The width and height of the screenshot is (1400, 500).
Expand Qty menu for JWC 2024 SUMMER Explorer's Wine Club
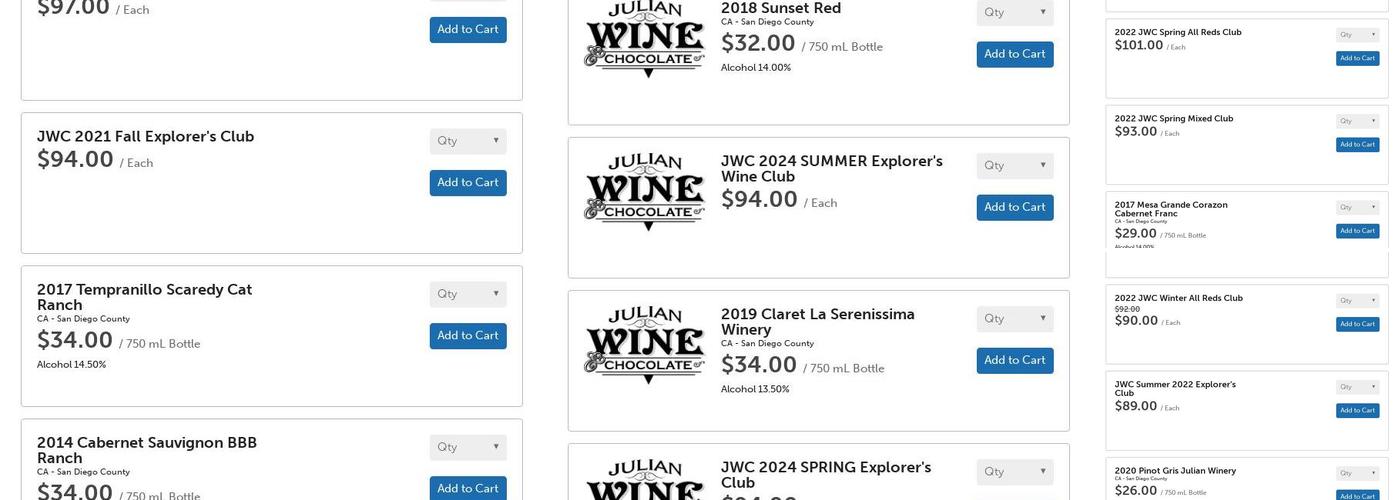click(x=1015, y=166)
